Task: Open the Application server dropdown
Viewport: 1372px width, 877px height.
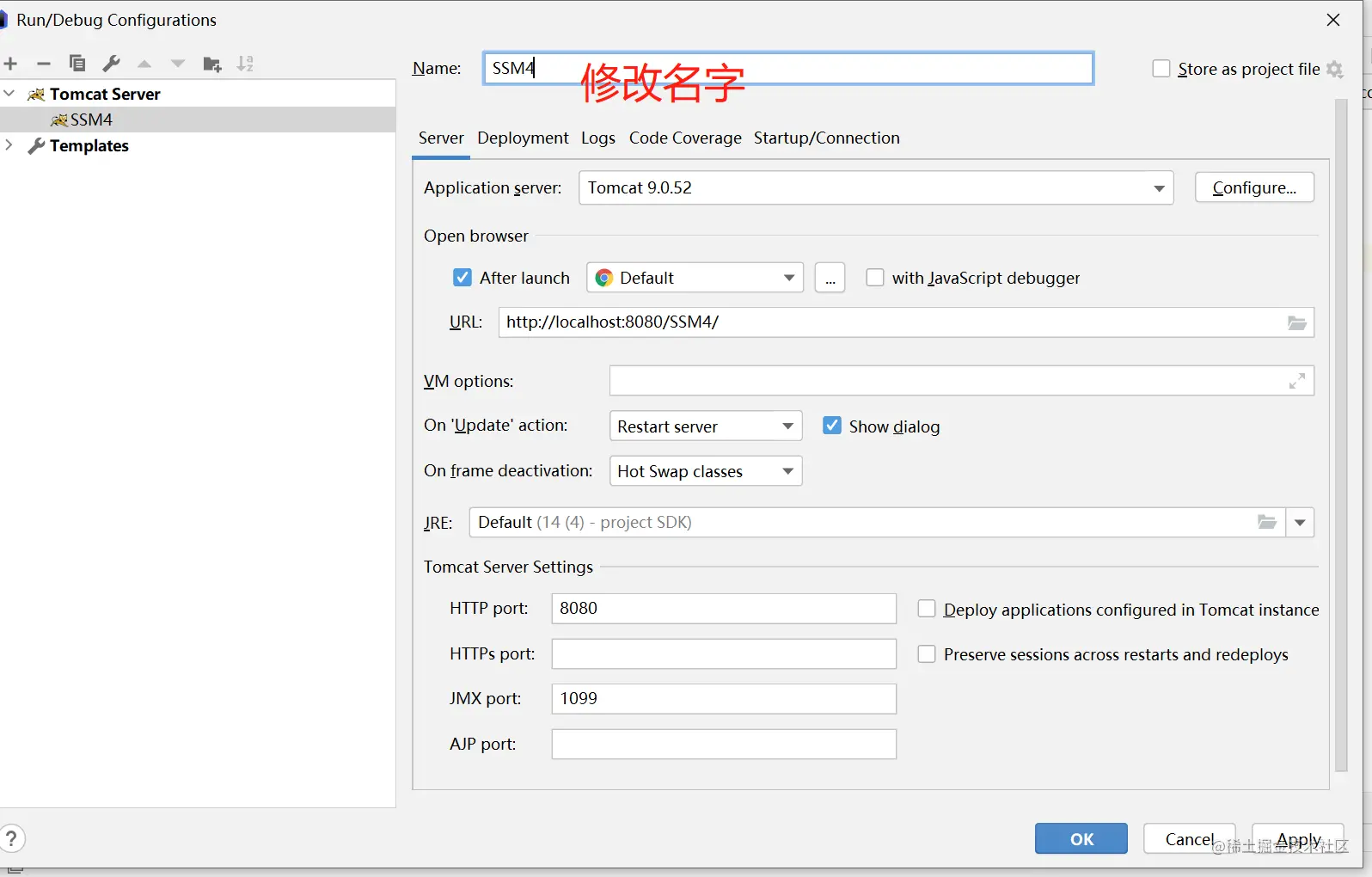Action: click(x=876, y=187)
